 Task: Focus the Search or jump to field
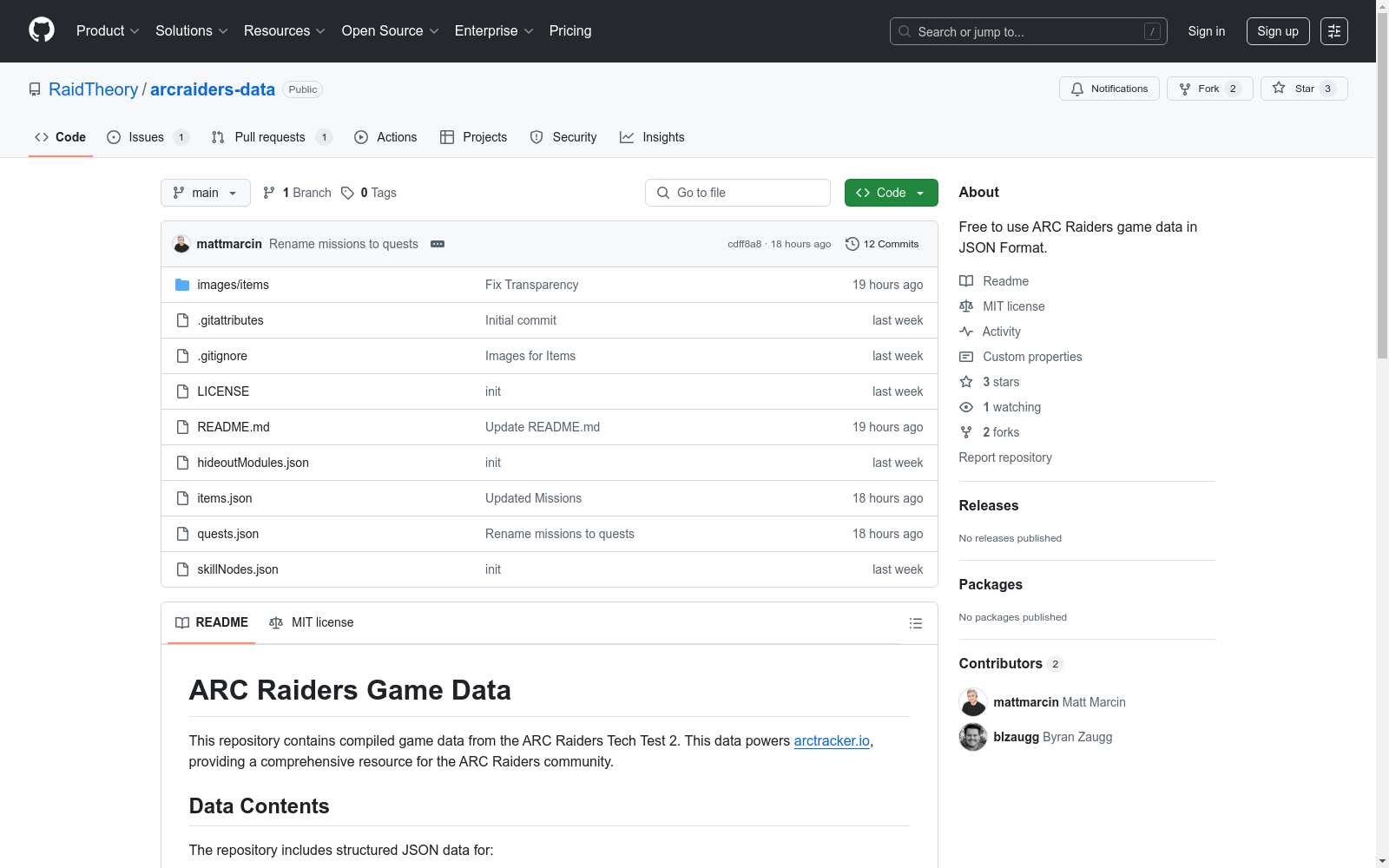pos(1029,31)
